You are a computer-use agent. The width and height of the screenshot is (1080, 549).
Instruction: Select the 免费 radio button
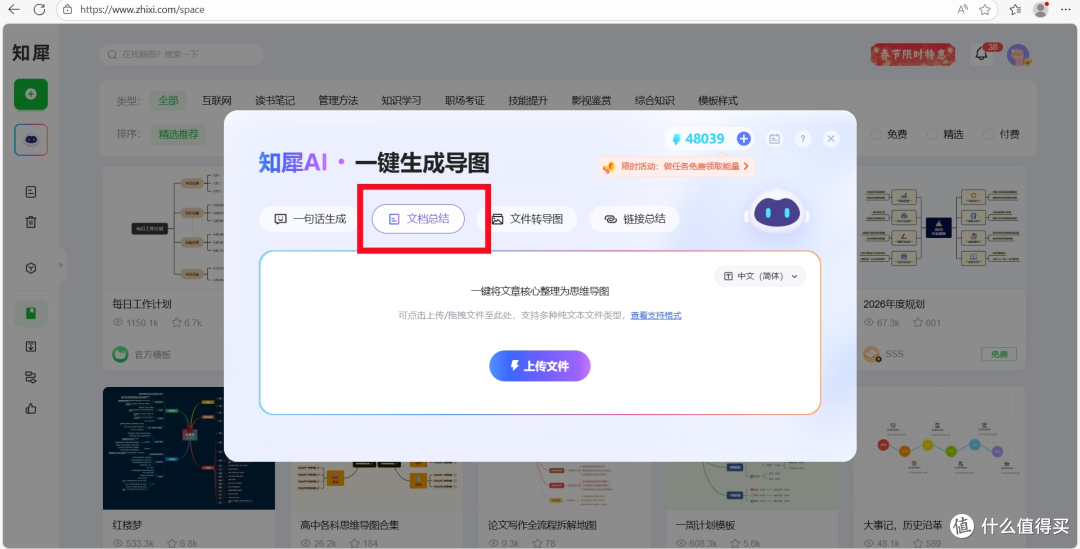pos(876,134)
